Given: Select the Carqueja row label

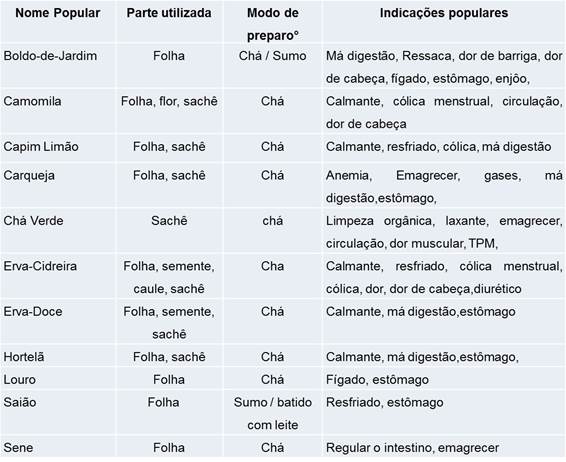Looking at the screenshot, I should 29,176.
